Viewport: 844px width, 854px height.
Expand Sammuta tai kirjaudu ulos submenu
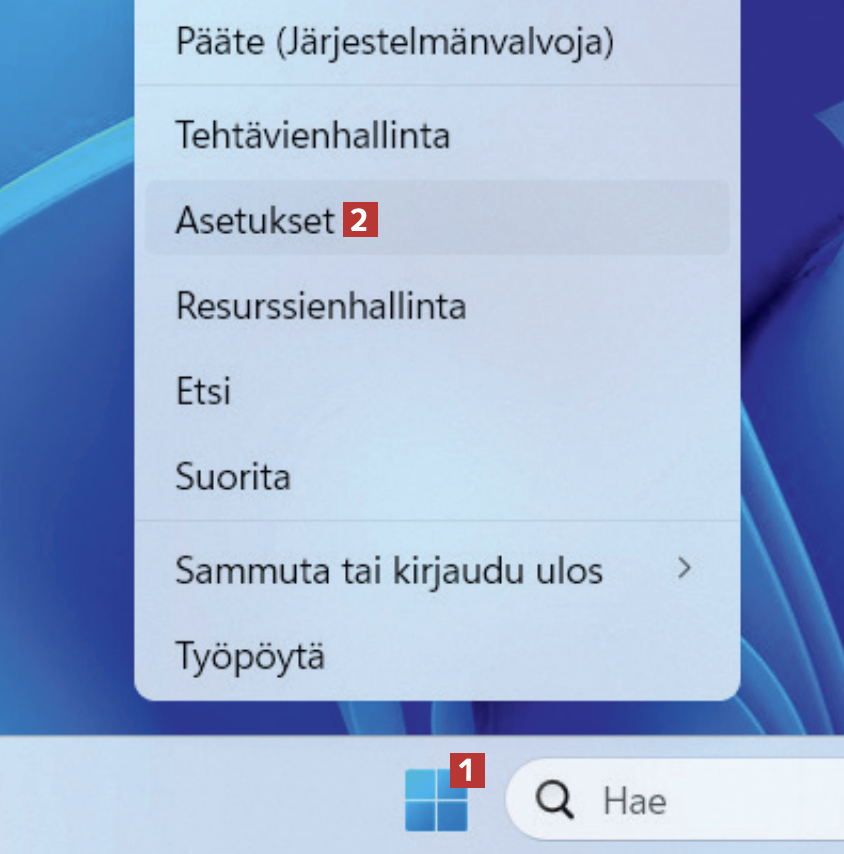(389, 570)
